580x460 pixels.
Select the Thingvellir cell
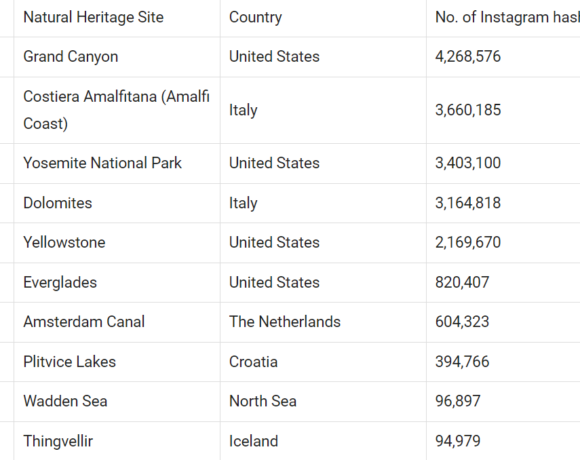pyautogui.click(x=117, y=441)
